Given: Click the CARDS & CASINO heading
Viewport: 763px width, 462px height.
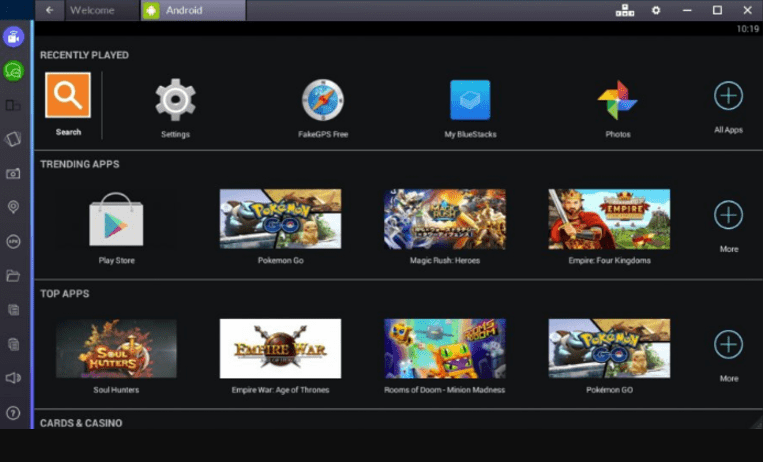Looking at the screenshot, I should click(81, 423).
